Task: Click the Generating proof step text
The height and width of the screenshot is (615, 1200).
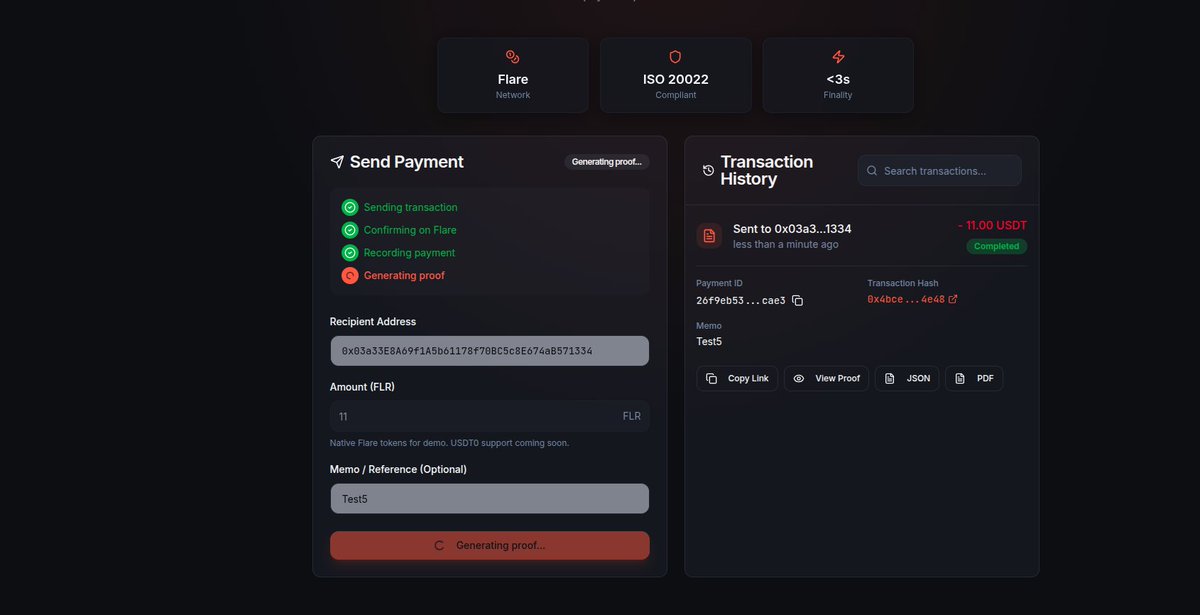Action: coord(404,276)
